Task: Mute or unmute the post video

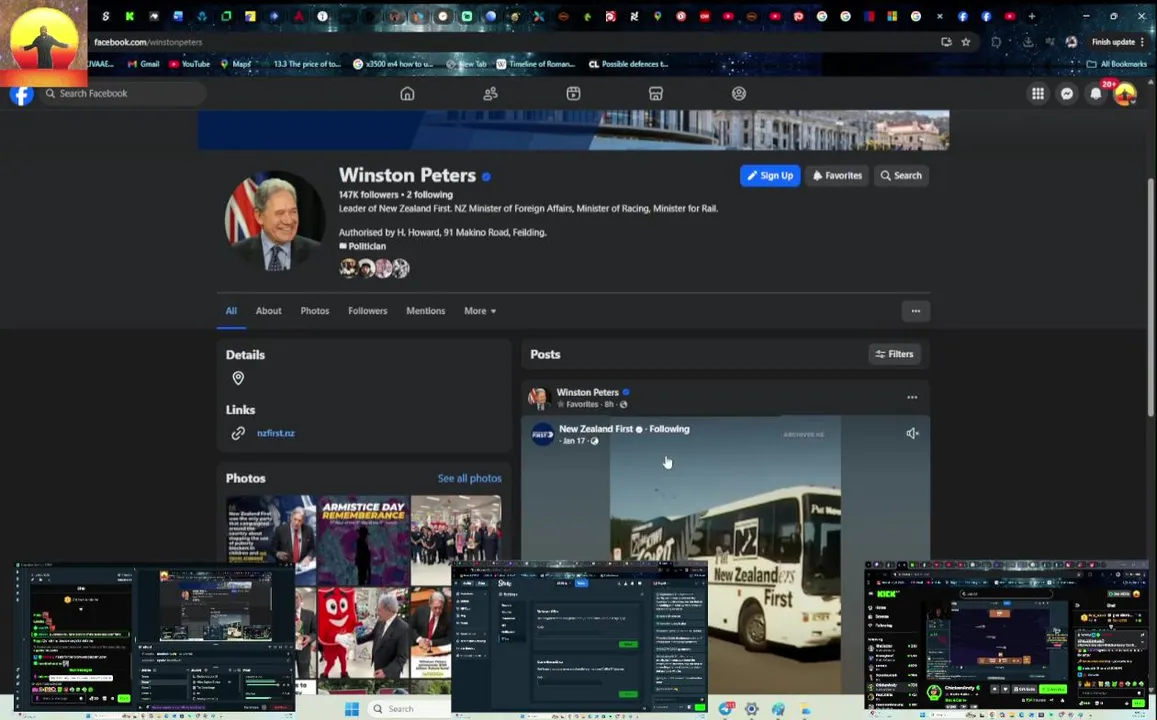Action: point(912,433)
